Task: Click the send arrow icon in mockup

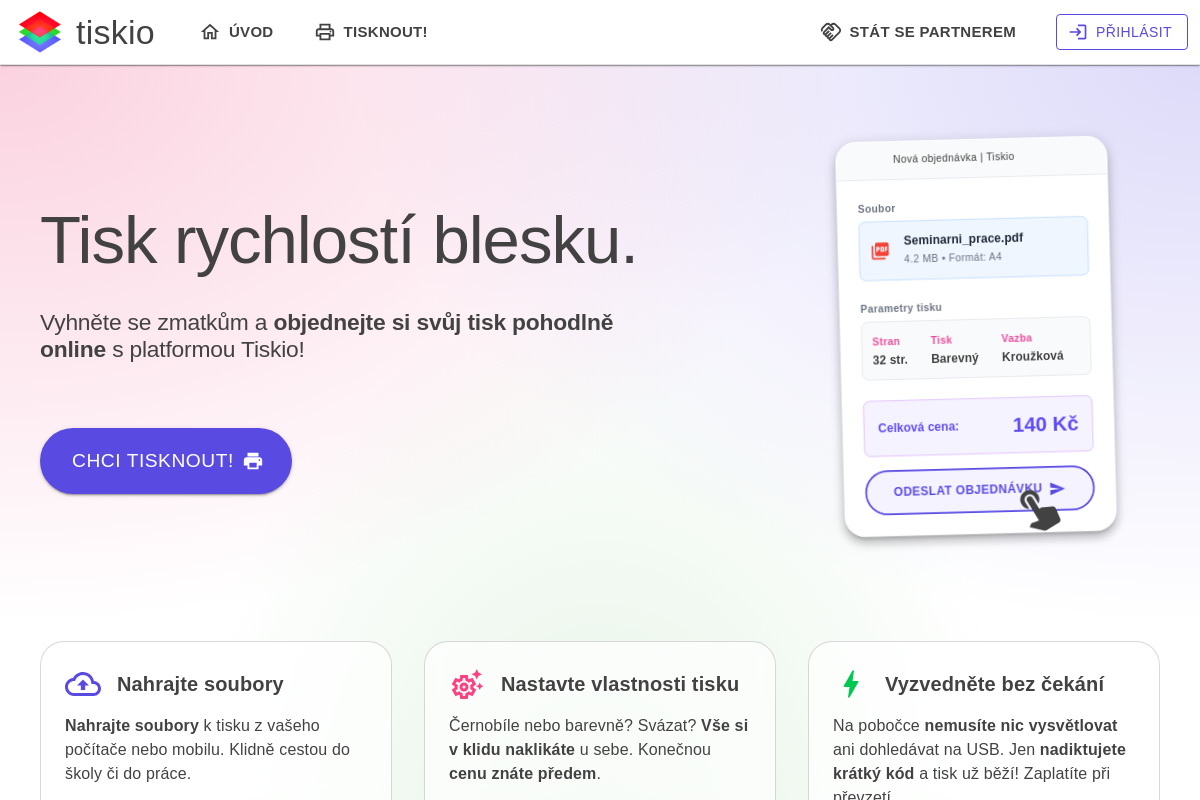Action: coord(1057,488)
